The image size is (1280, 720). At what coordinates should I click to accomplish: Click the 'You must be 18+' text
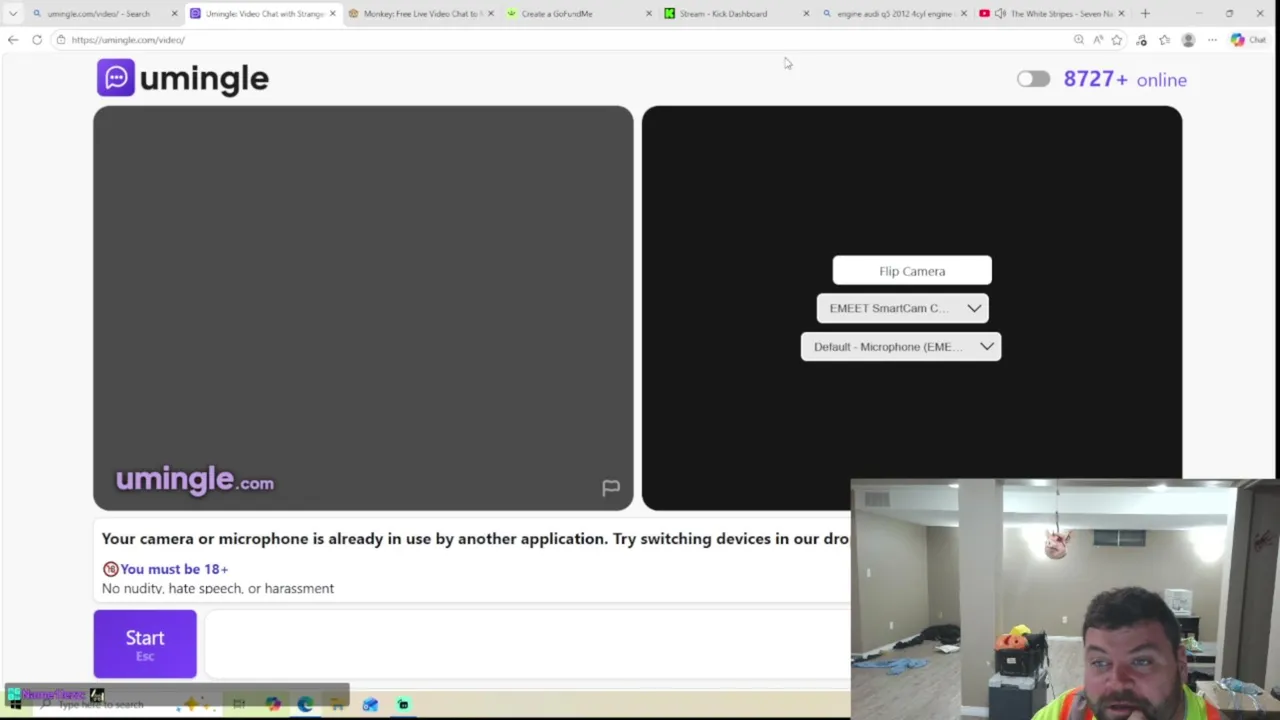point(174,569)
